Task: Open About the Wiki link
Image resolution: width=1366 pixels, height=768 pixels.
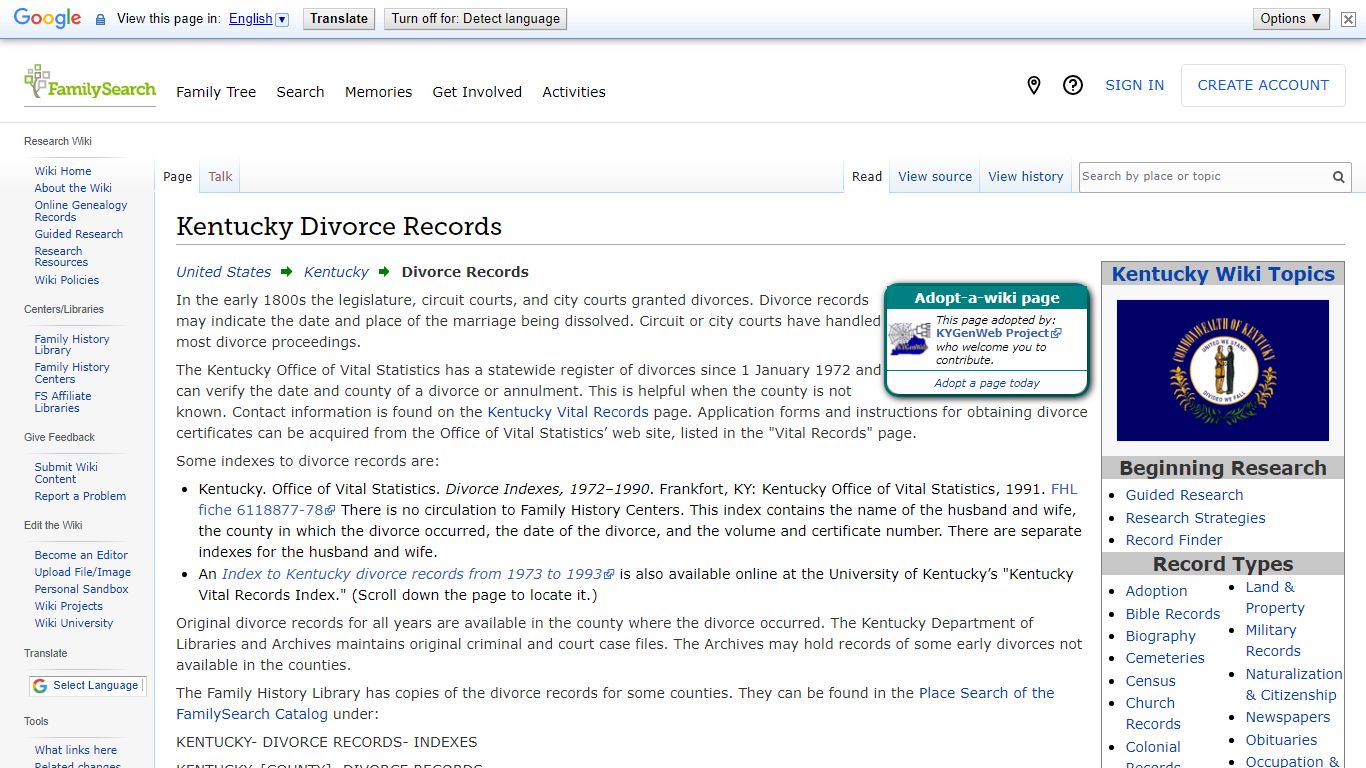Action: point(73,188)
